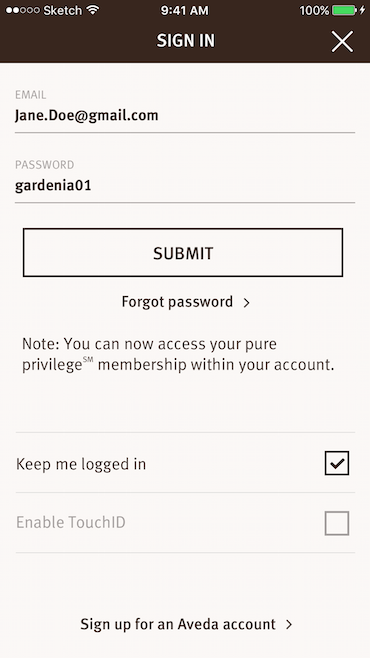
Task: Tap the battery indicator icon
Action: click(x=344, y=10)
